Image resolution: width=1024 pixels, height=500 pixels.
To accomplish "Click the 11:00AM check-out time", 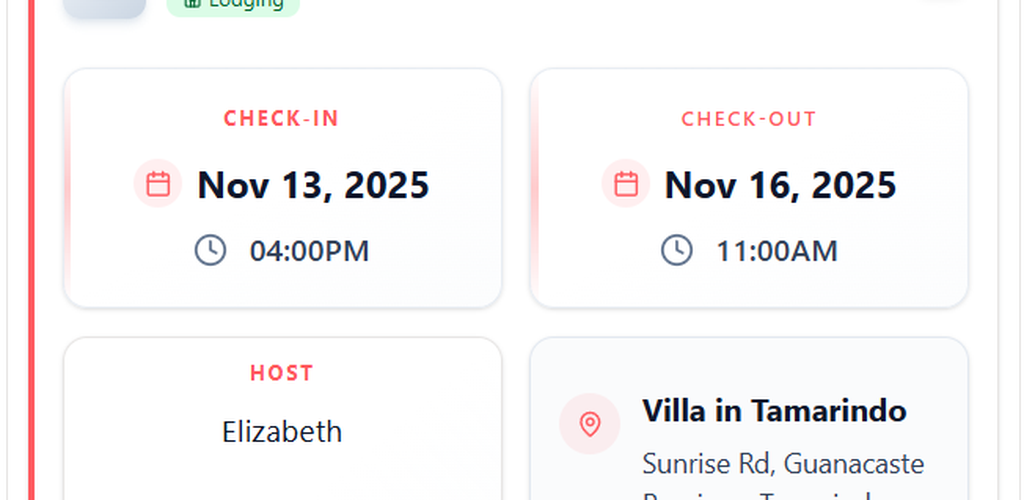I will pyautogui.click(x=776, y=251).
